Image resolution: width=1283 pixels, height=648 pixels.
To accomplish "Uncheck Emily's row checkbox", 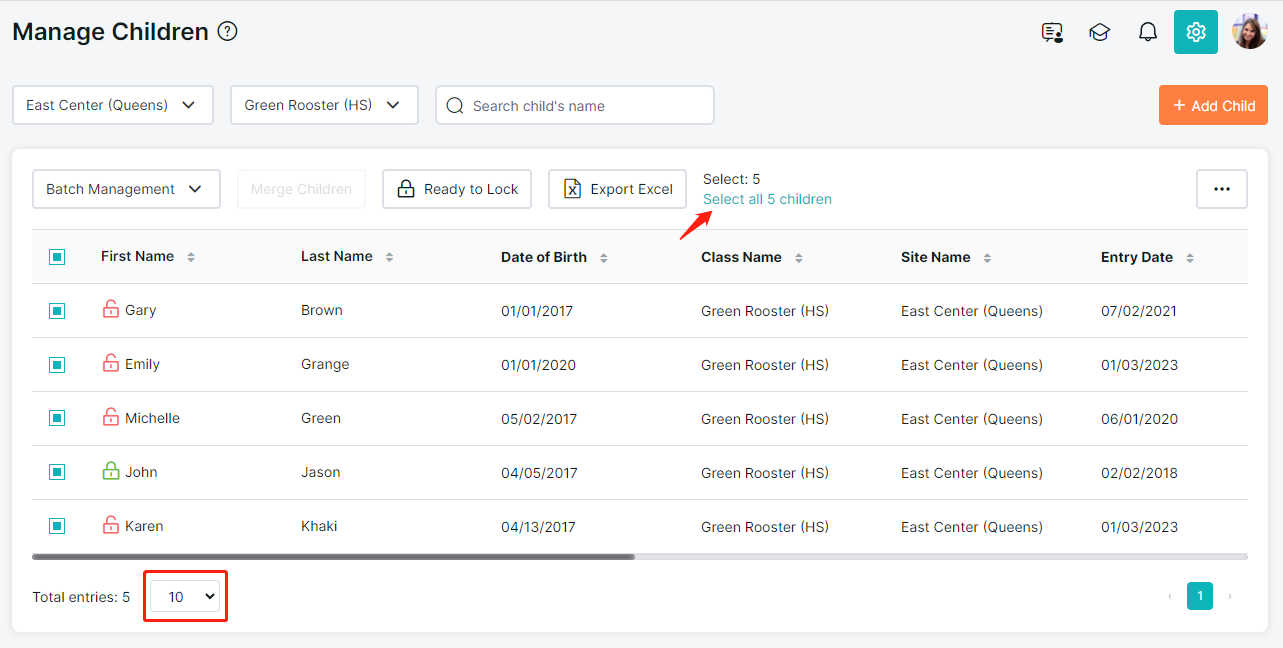I will [x=57, y=365].
